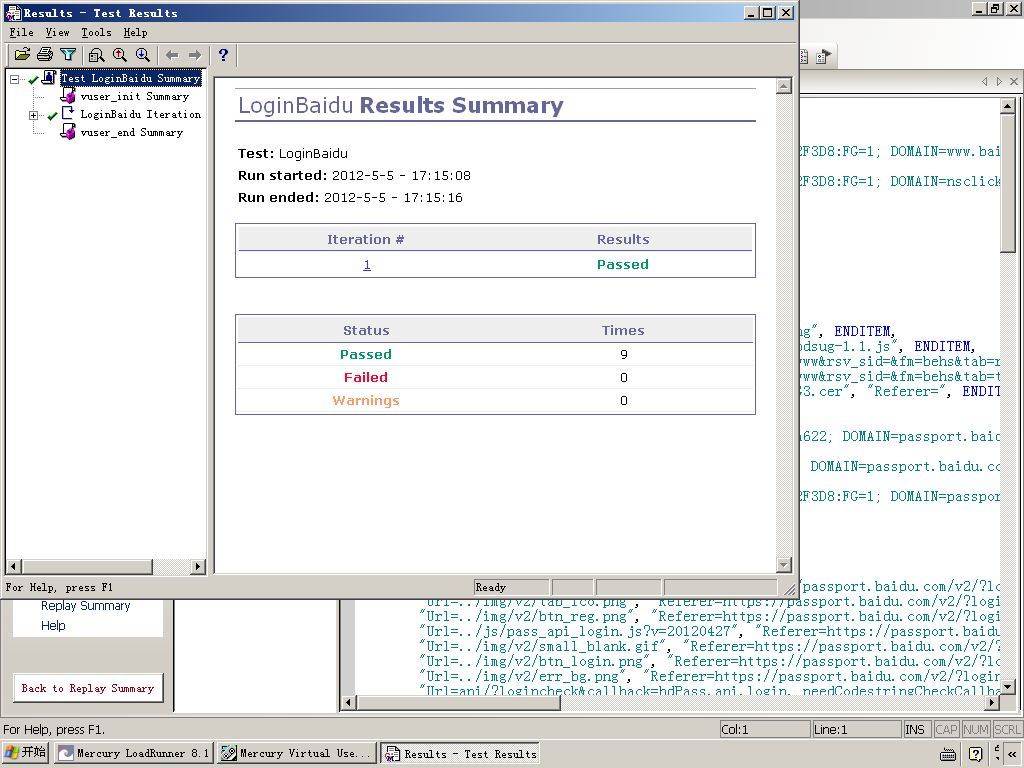This screenshot has width=1024, height=768.
Task: Click the Print icon in Results toolbar
Action: [44, 55]
